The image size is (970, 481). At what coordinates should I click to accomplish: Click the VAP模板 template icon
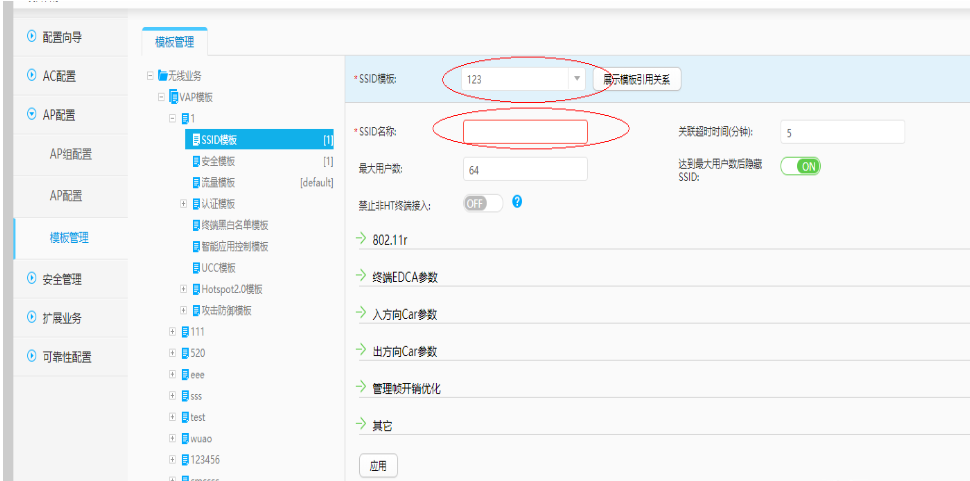pos(174,97)
